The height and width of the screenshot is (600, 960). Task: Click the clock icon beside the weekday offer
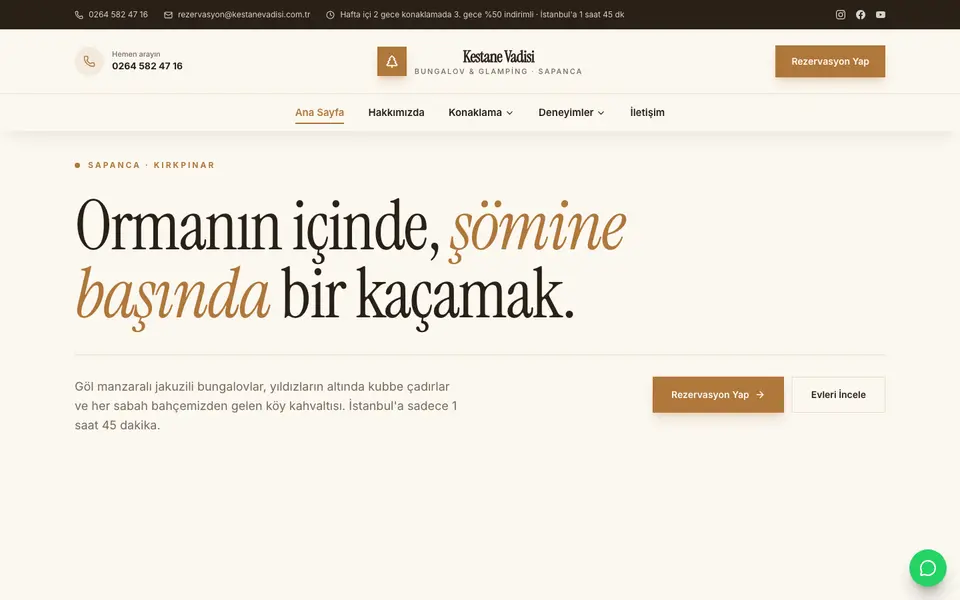coord(330,15)
